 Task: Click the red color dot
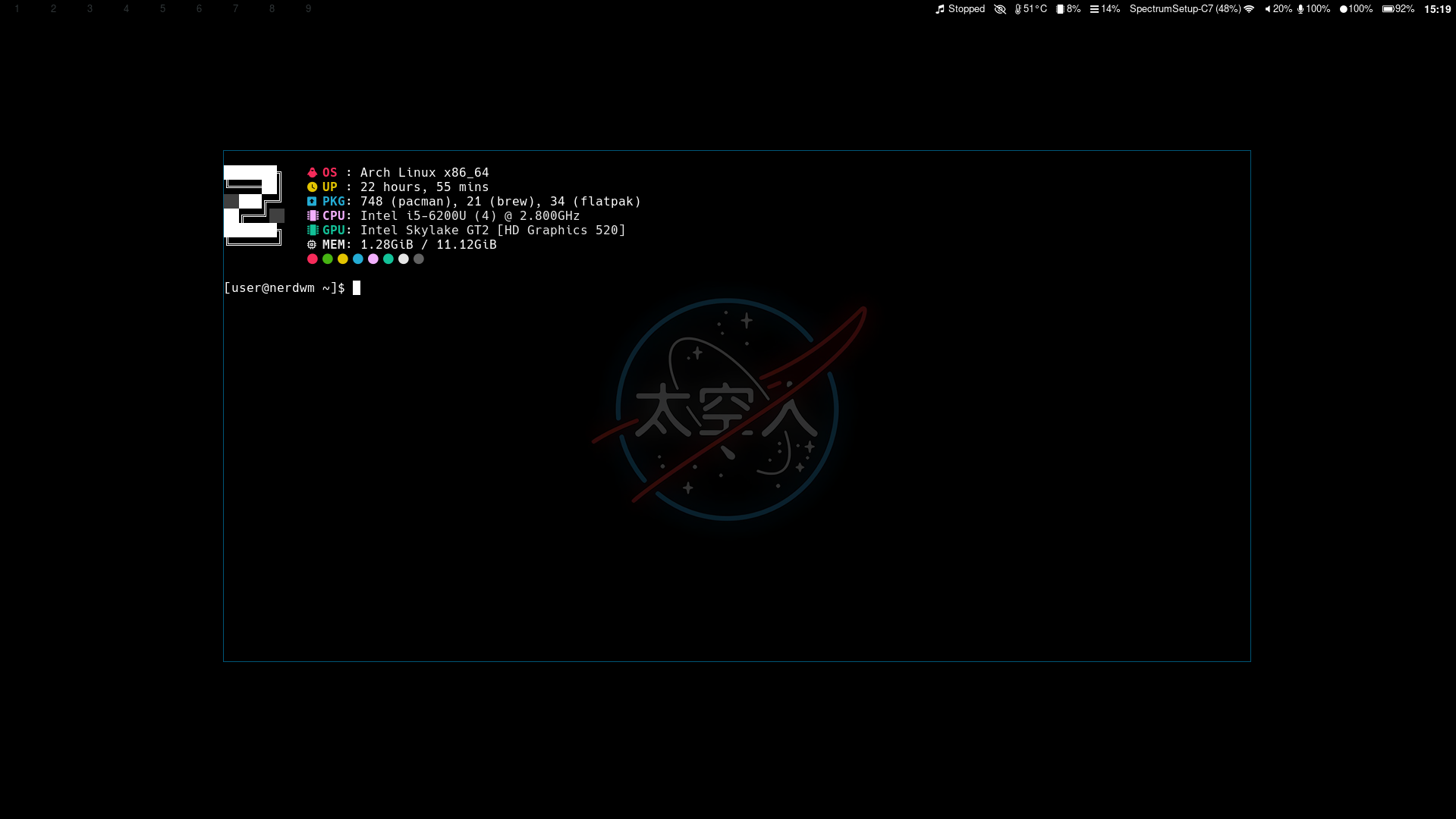(313, 259)
